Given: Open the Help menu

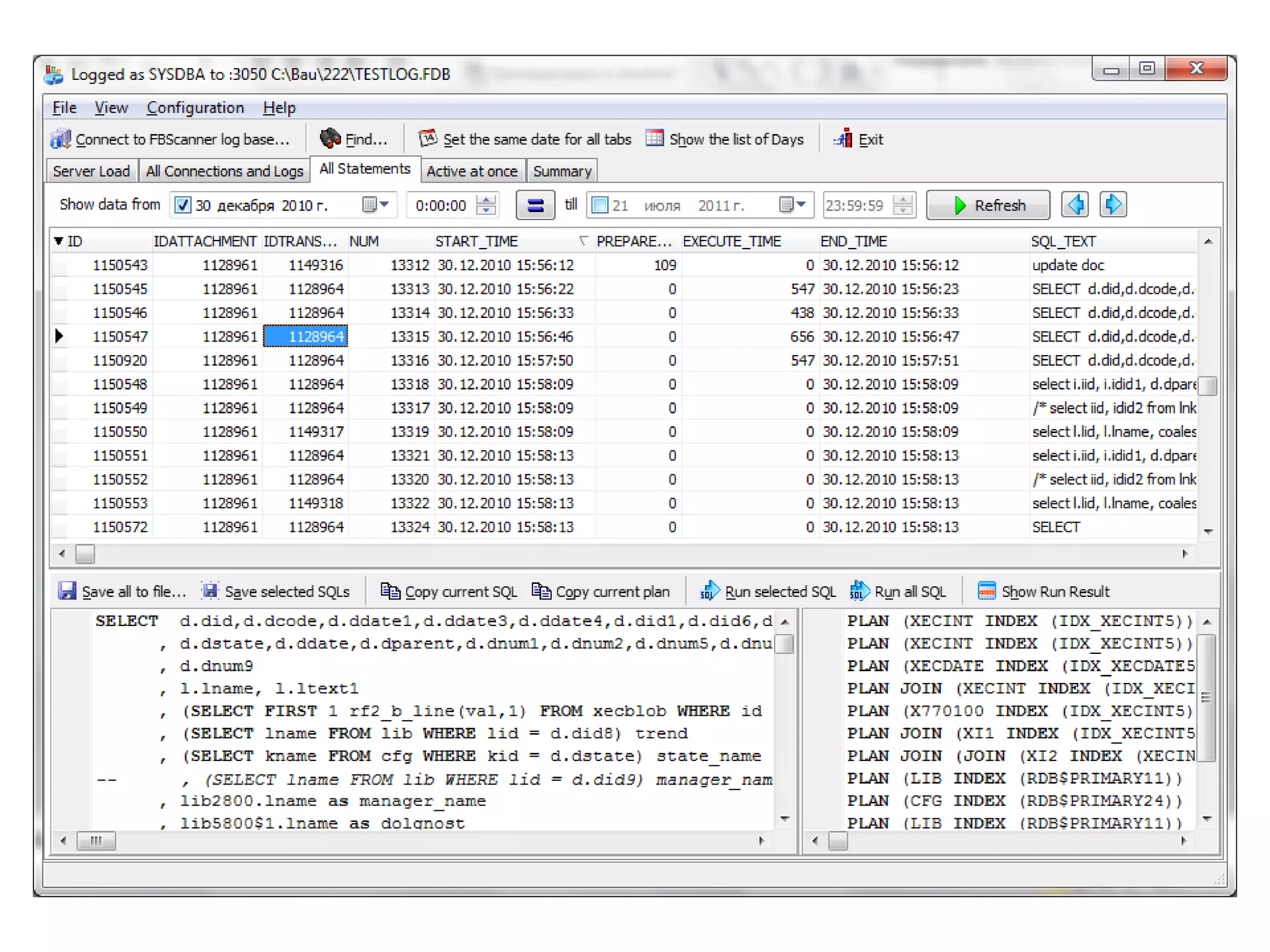Looking at the screenshot, I should [x=279, y=108].
